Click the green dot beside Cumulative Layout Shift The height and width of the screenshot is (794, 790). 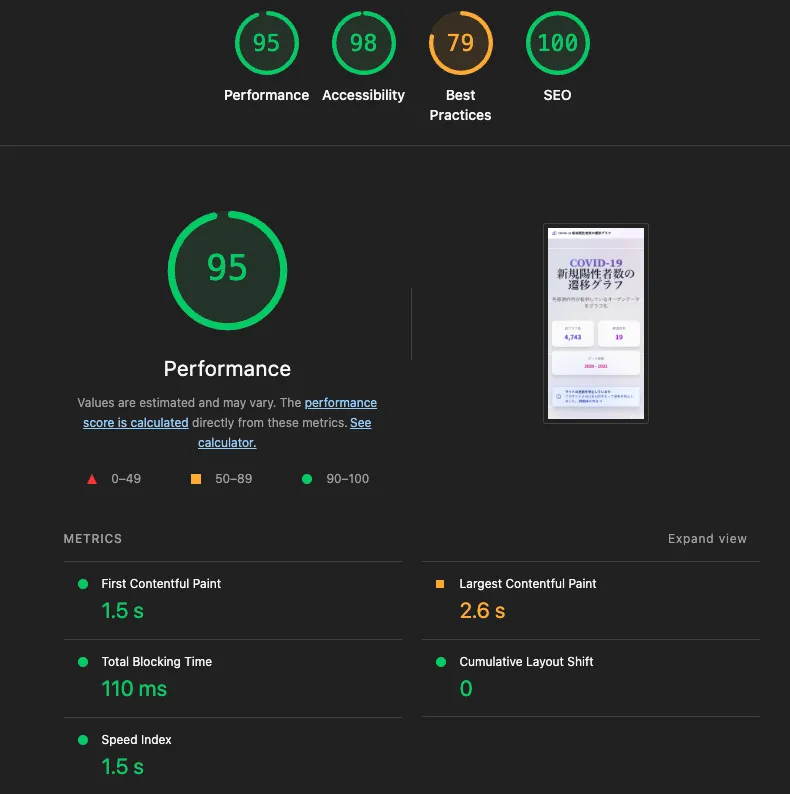(x=440, y=662)
